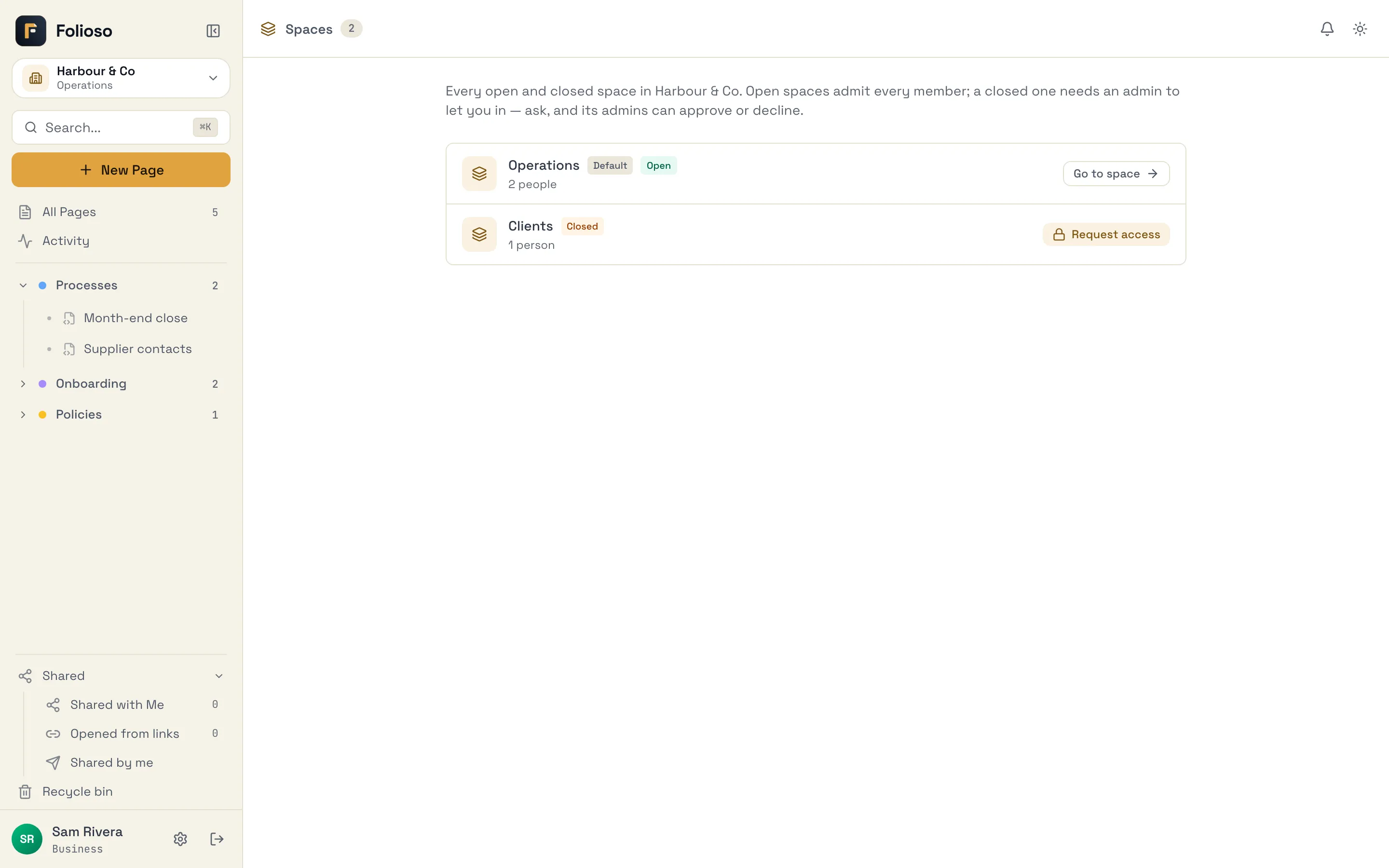This screenshot has width=1389, height=868.
Task: Open the Month-end close page
Action: pos(136,318)
